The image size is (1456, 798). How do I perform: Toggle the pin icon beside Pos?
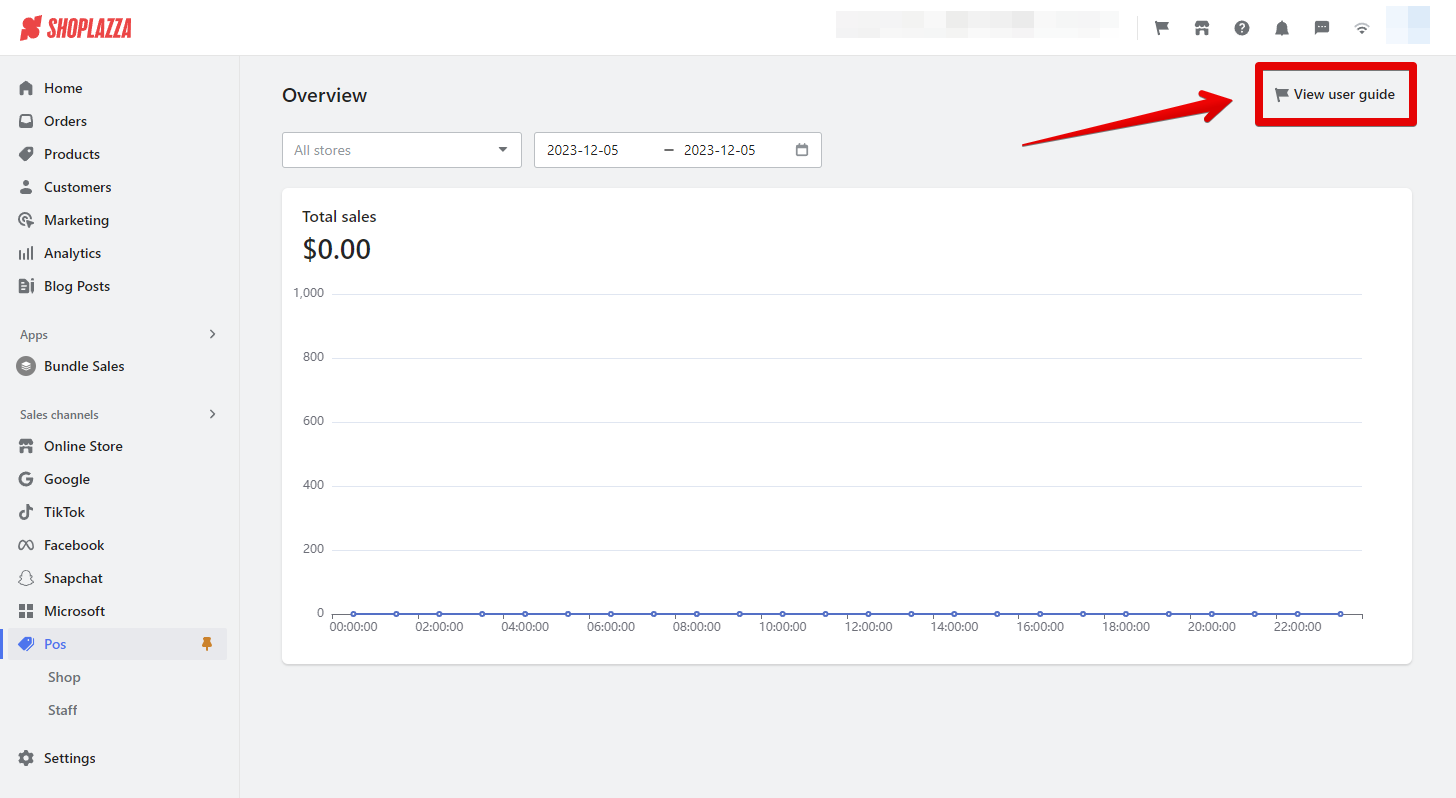pos(207,644)
